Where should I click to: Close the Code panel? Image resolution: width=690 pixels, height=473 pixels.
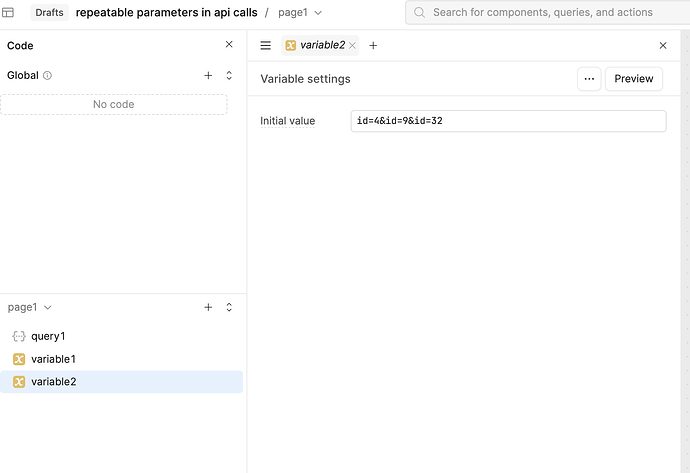point(229,45)
